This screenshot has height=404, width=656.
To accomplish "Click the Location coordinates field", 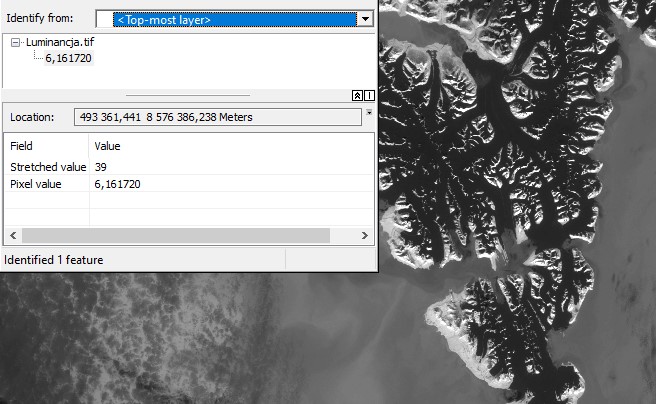I will [x=217, y=117].
